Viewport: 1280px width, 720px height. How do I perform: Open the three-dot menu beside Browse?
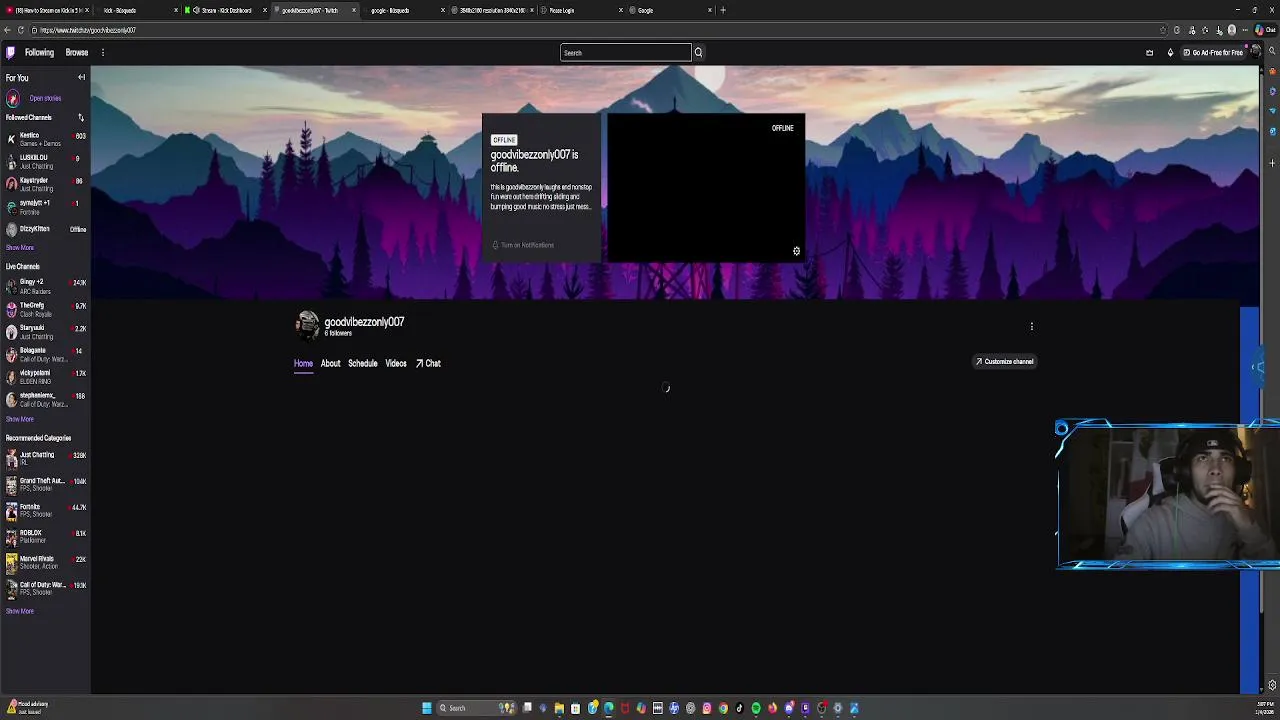point(102,52)
